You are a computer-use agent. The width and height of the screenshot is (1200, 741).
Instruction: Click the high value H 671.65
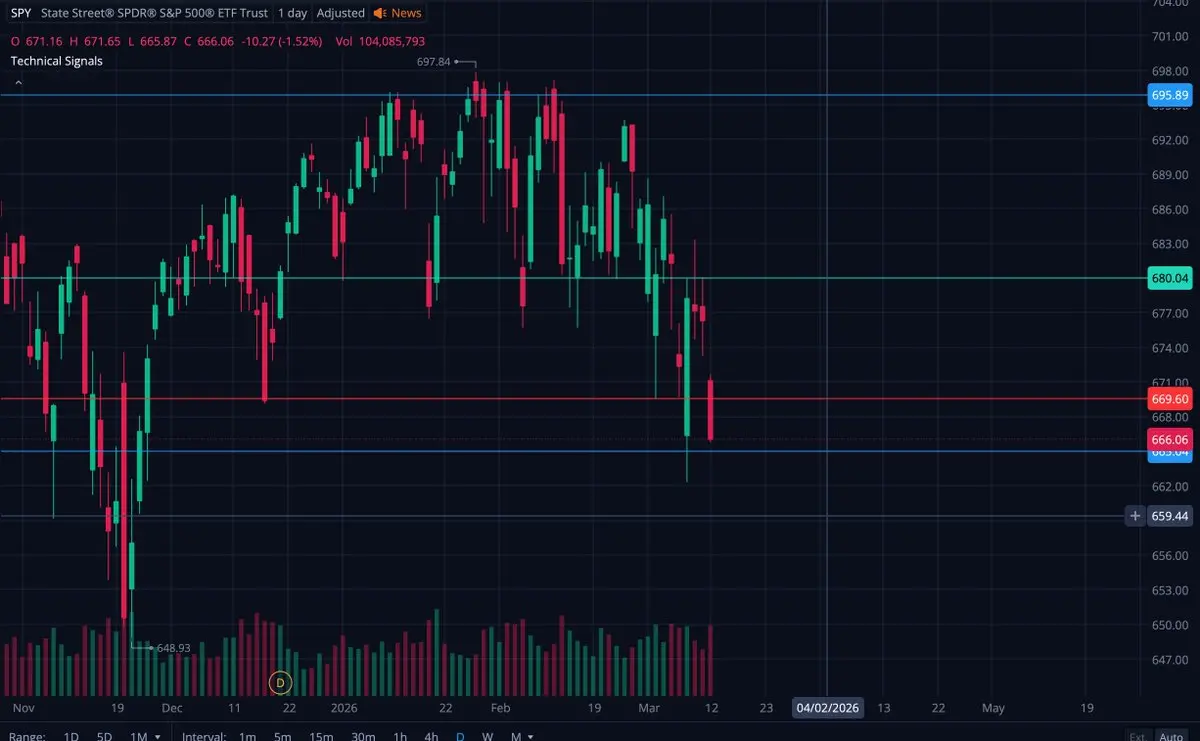pyautogui.click(x=96, y=41)
